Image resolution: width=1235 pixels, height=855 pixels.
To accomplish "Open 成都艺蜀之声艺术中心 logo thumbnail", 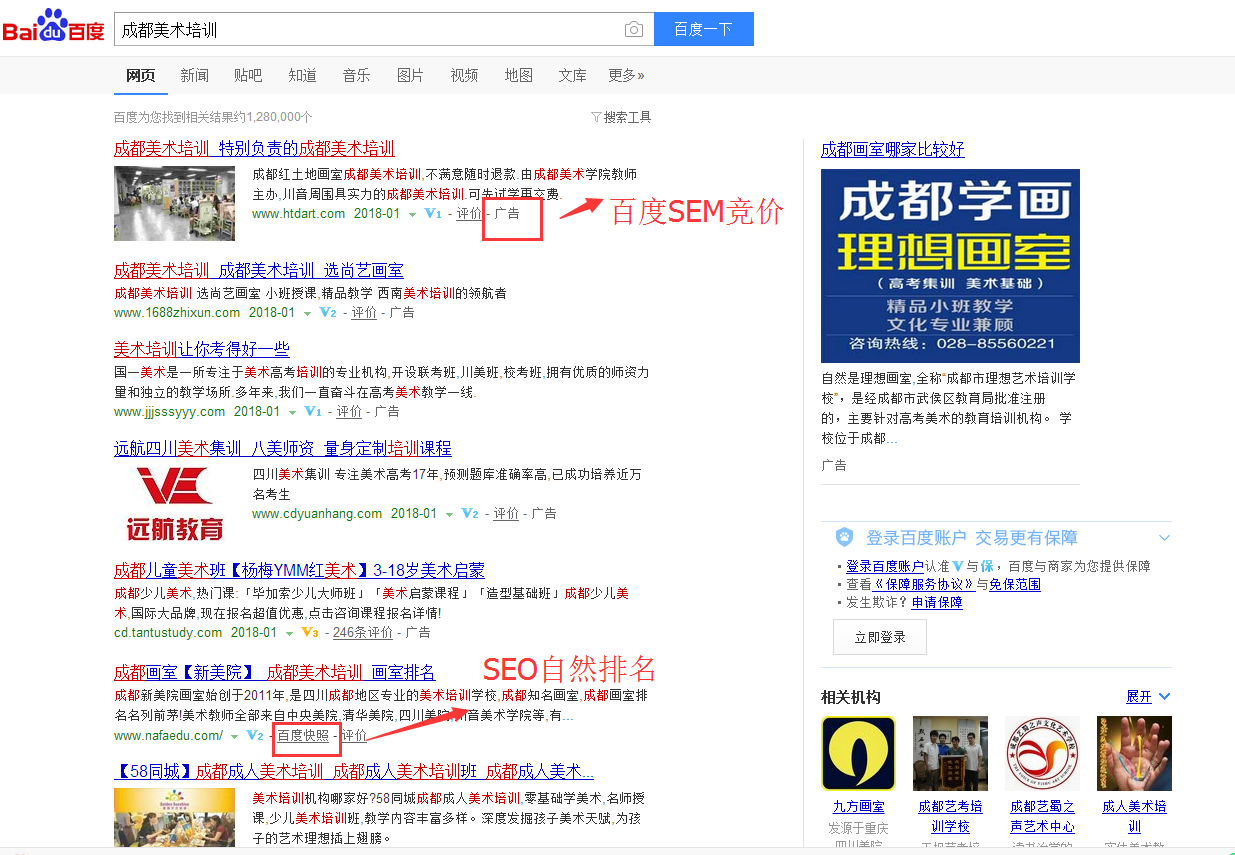I will coord(1042,753).
